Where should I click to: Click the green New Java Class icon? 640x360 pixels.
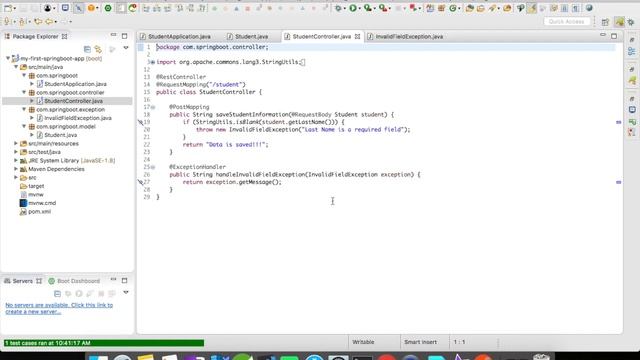453,8
